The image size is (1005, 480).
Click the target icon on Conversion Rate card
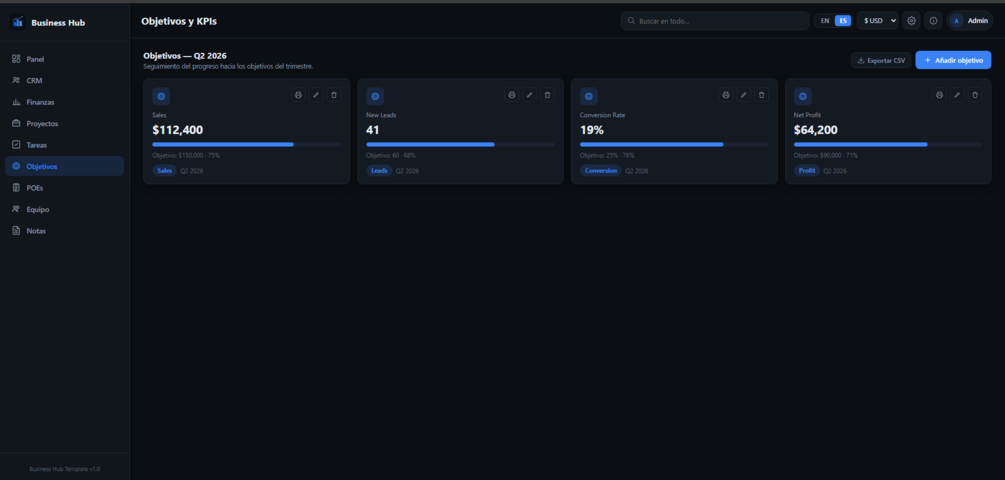tap(588, 96)
